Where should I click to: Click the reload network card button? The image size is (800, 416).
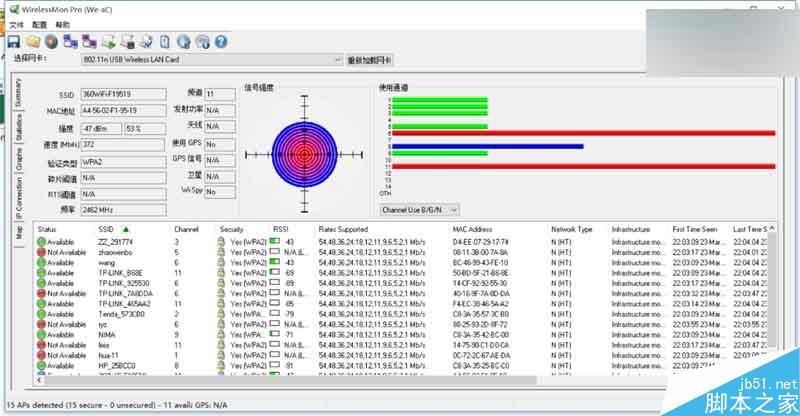(369, 60)
